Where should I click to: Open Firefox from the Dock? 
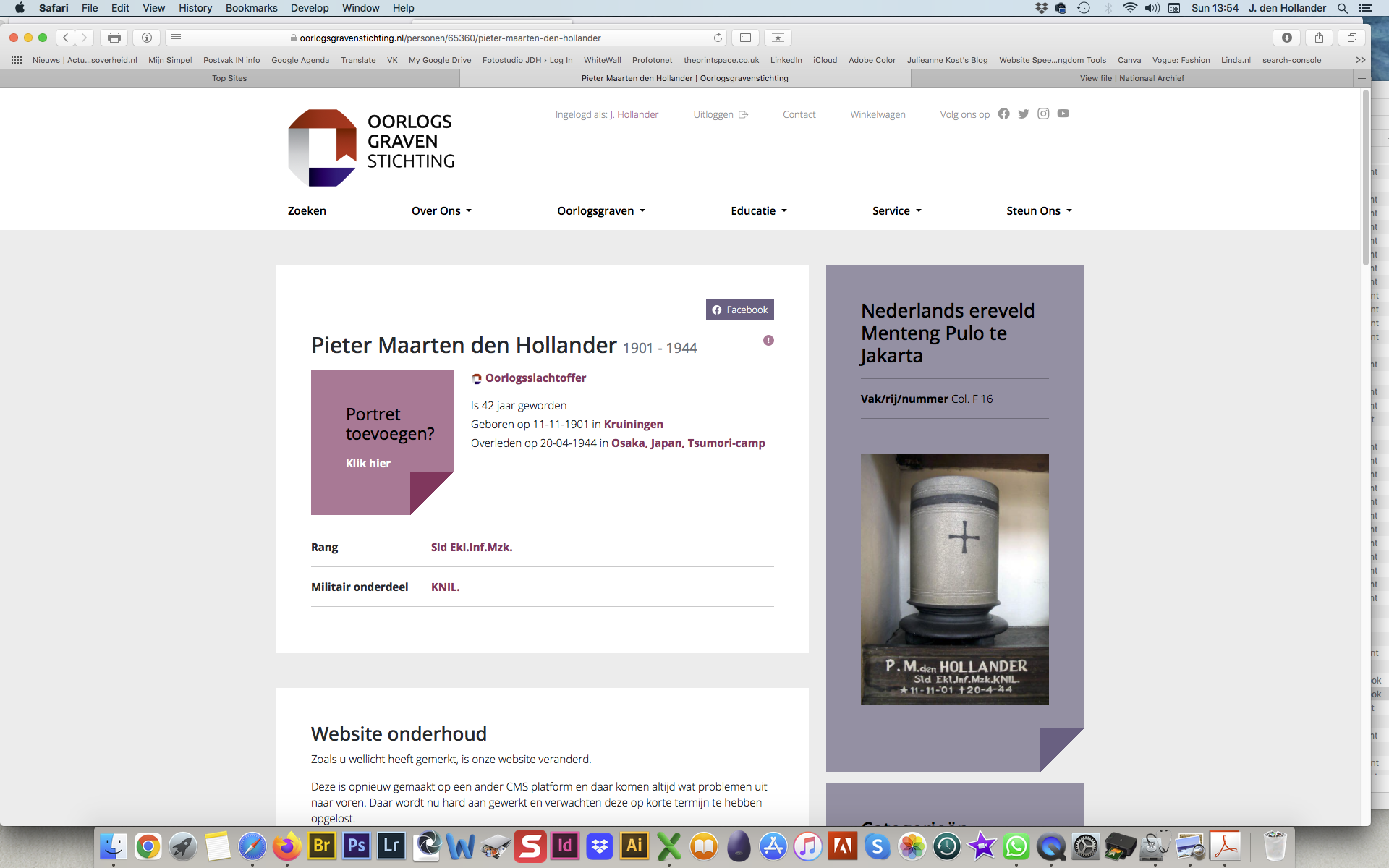(x=287, y=846)
